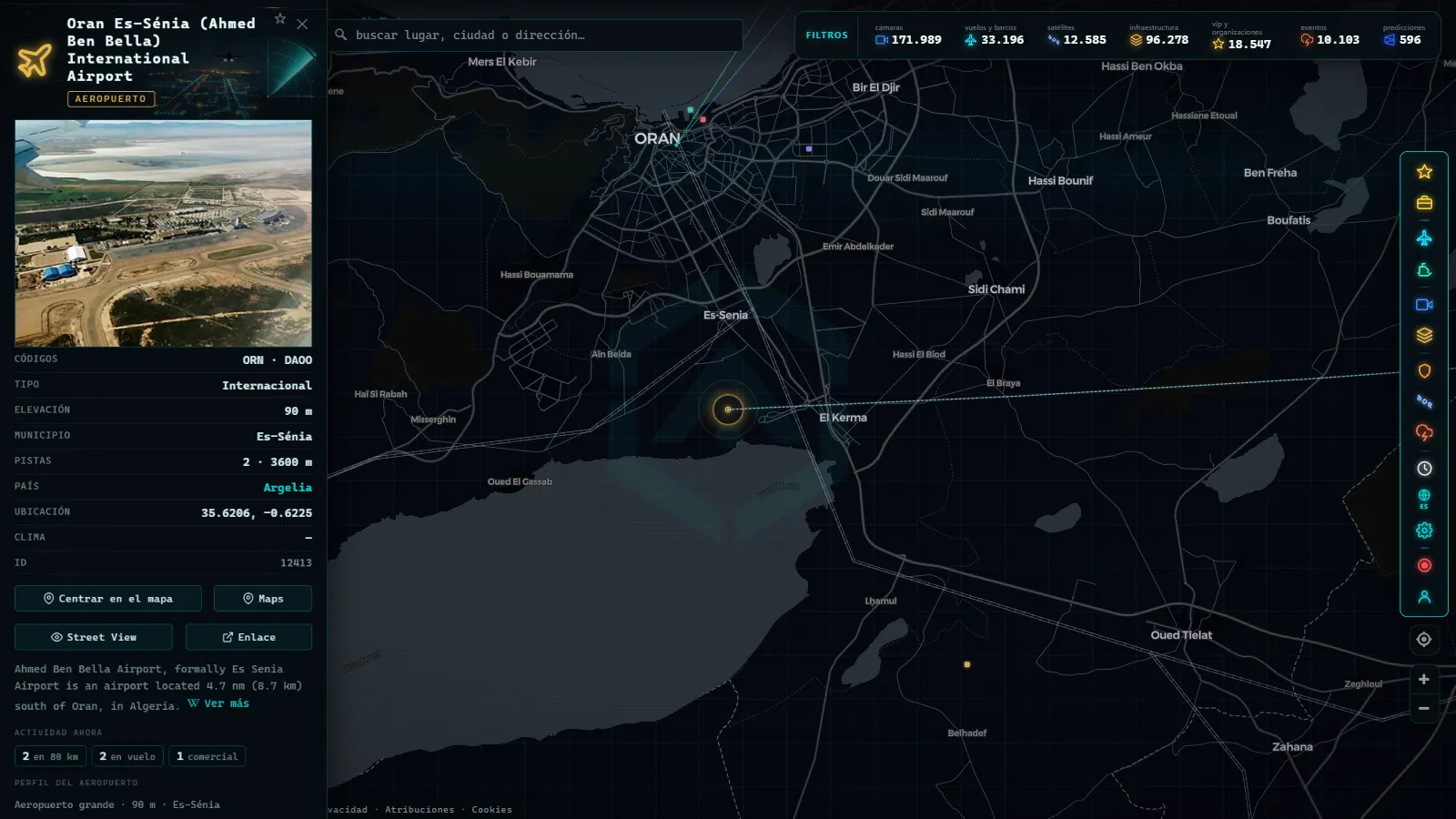
Task: Open the user profile icon in the sidebar
Action: coord(1424,597)
